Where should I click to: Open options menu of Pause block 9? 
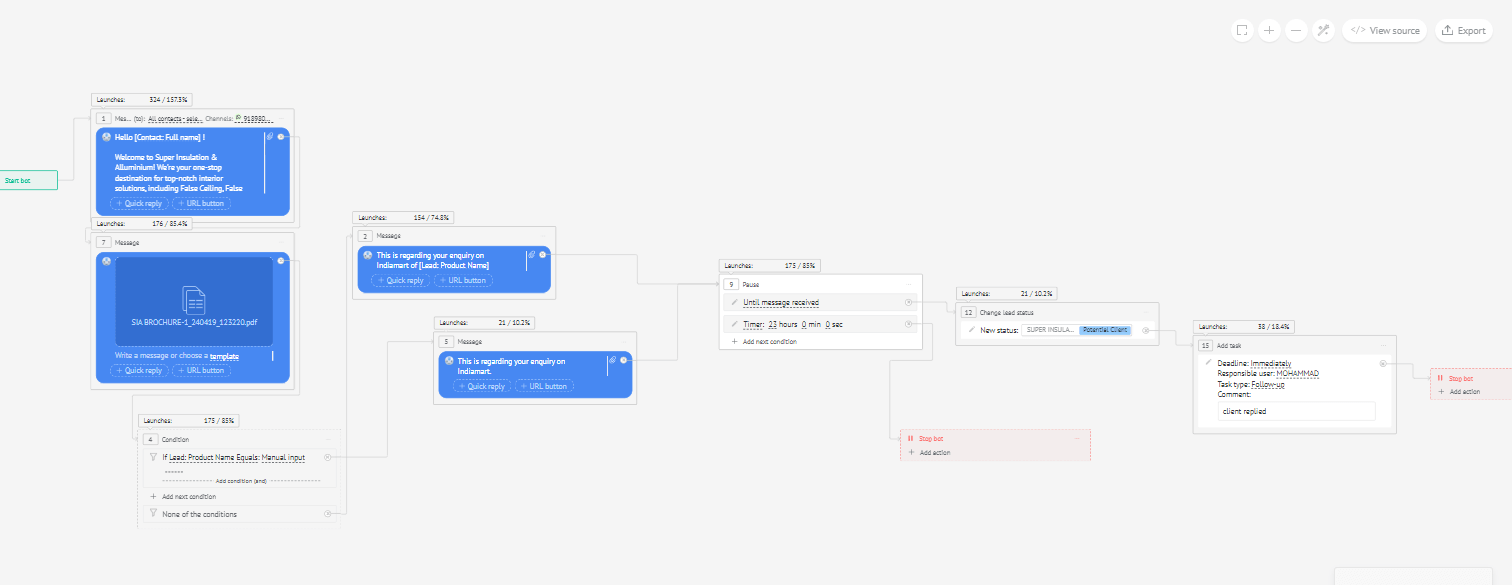coord(908,284)
